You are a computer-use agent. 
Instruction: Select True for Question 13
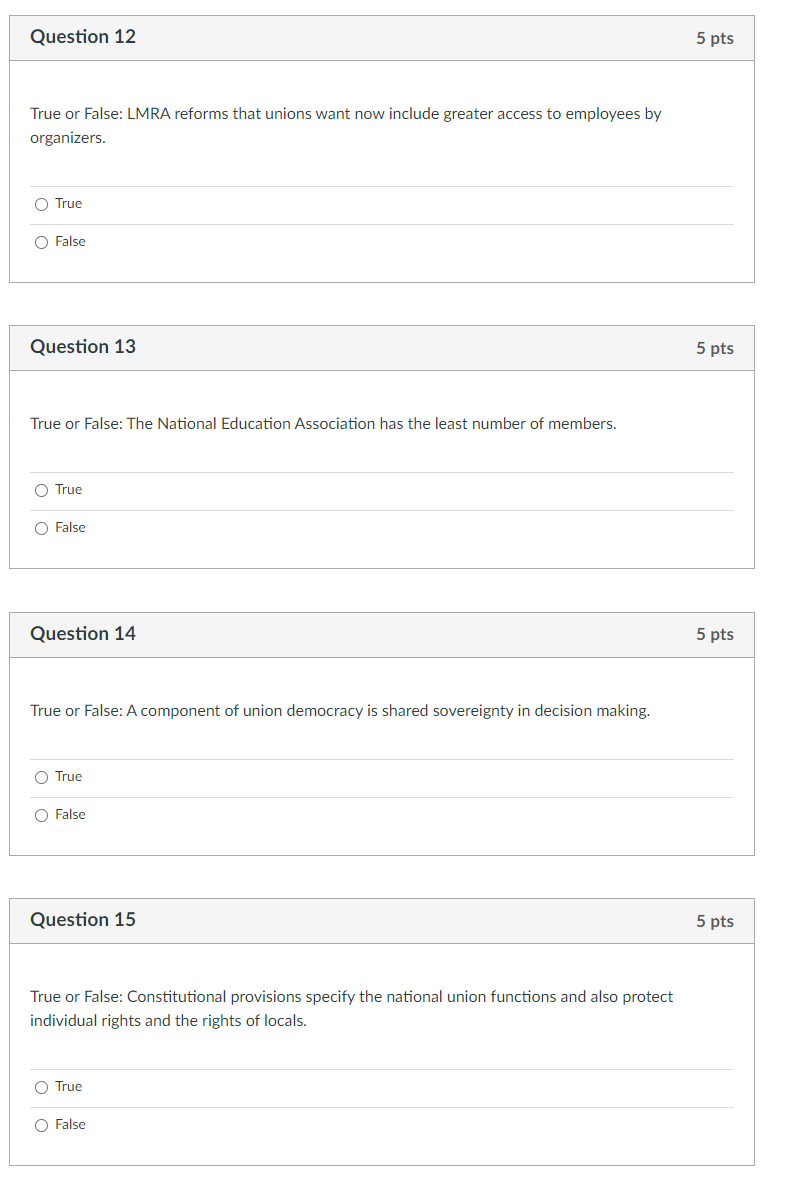point(41,490)
